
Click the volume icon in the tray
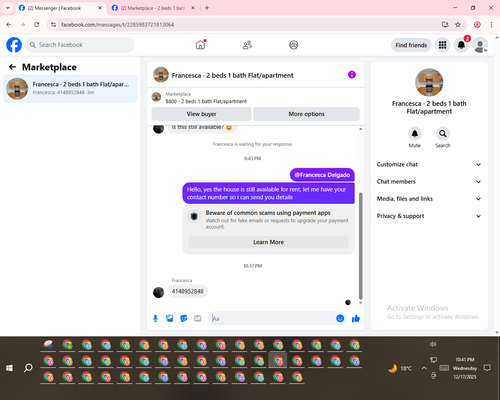[433, 344]
